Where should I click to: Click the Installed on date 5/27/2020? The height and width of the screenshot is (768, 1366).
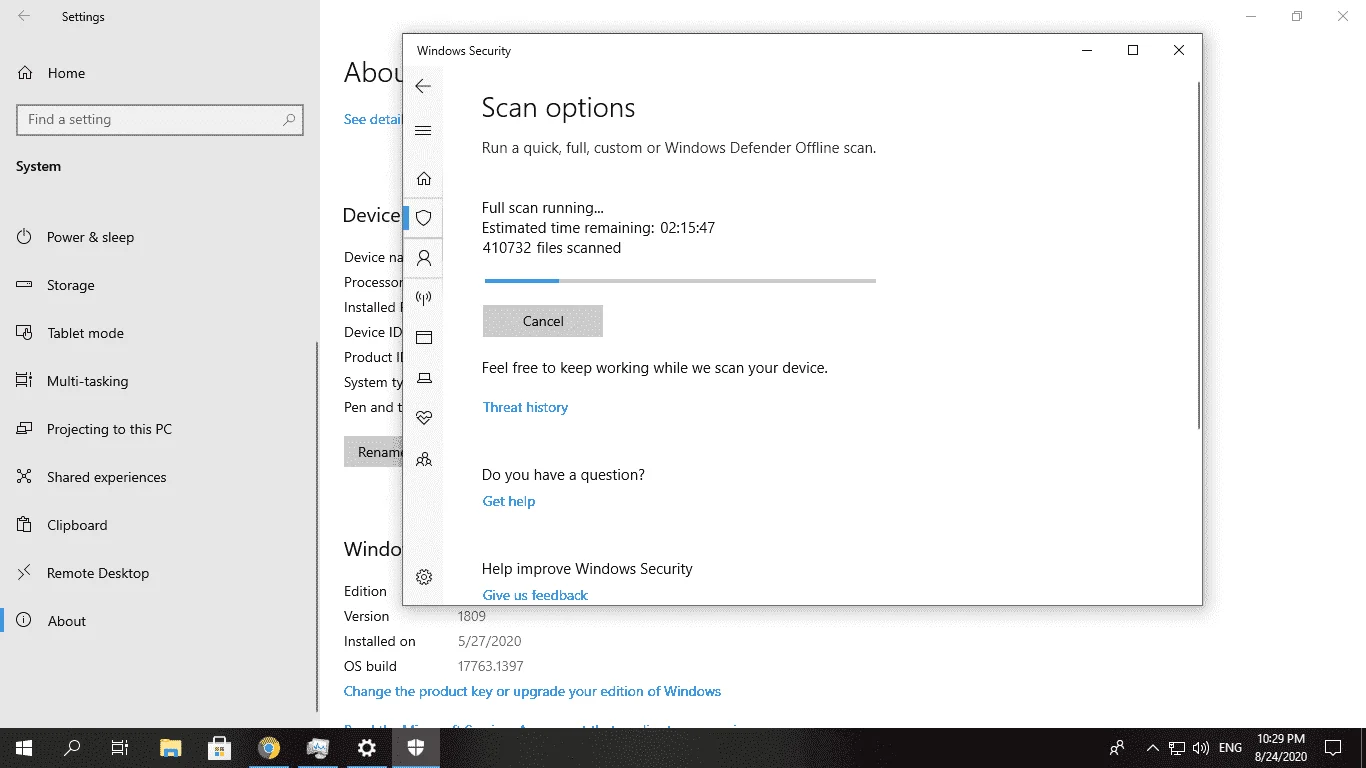tap(489, 641)
